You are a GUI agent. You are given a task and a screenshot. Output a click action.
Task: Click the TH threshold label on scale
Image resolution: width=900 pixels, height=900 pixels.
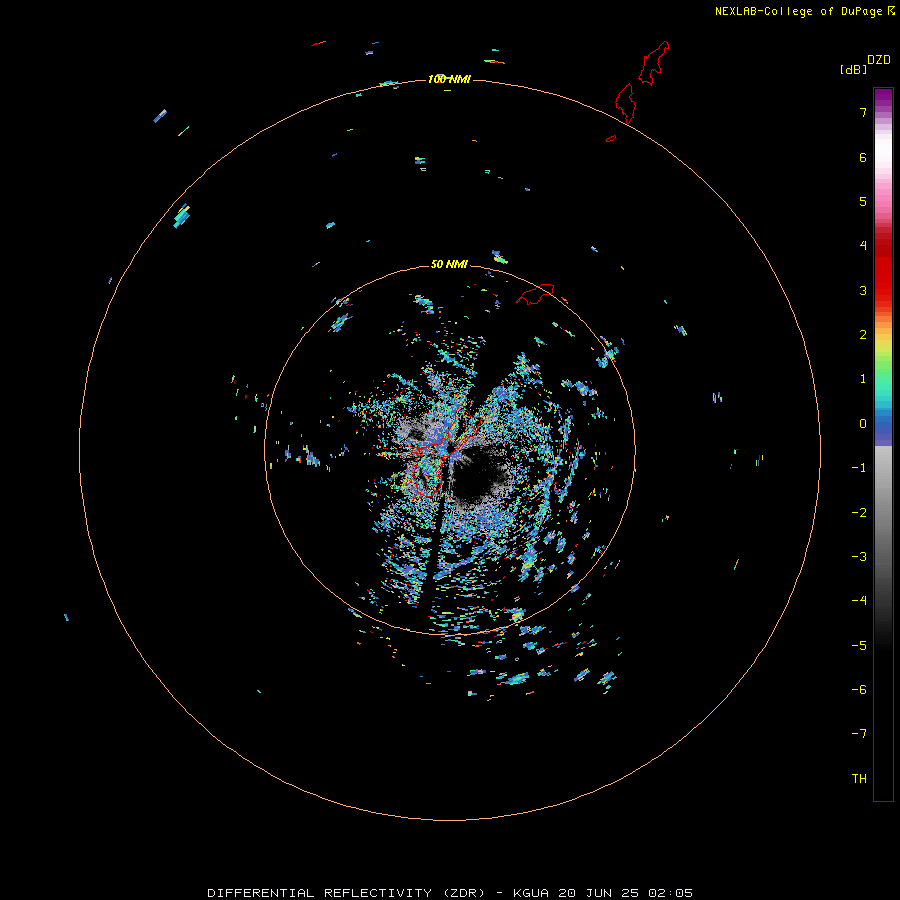pyautogui.click(x=859, y=779)
